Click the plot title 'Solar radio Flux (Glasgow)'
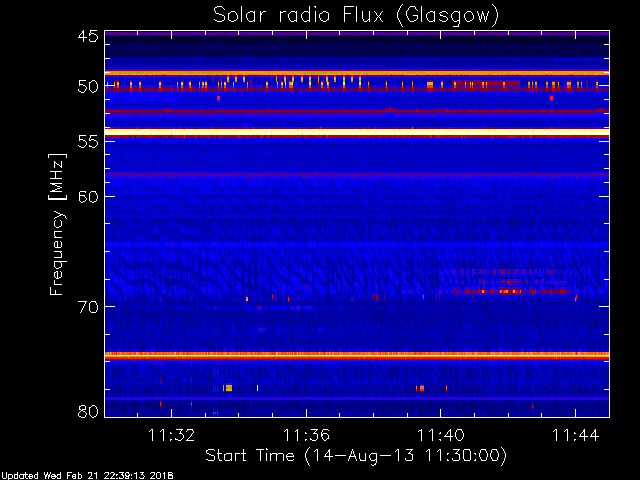The image size is (640, 480). 356,16
